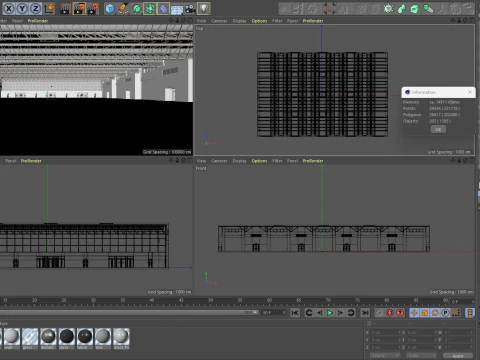The height and width of the screenshot is (360, 480).
Task: Open the render settings clapperboard icon
Action: click(x=93, y=8)
